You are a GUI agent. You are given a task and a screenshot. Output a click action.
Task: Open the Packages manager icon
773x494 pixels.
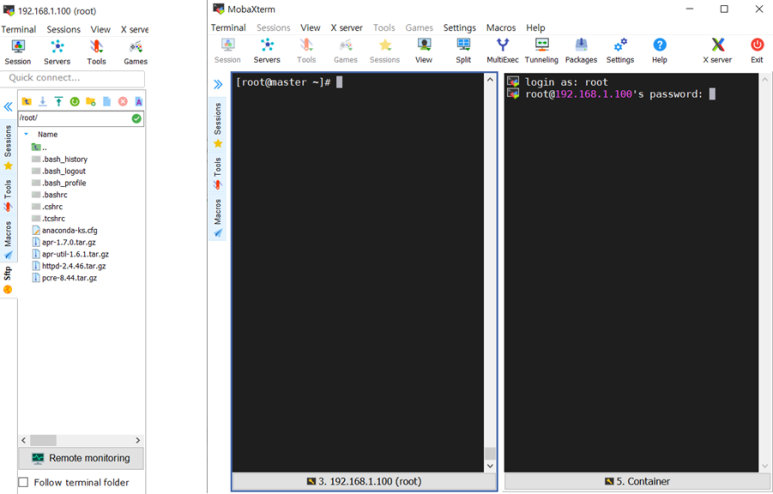(581, 51)
